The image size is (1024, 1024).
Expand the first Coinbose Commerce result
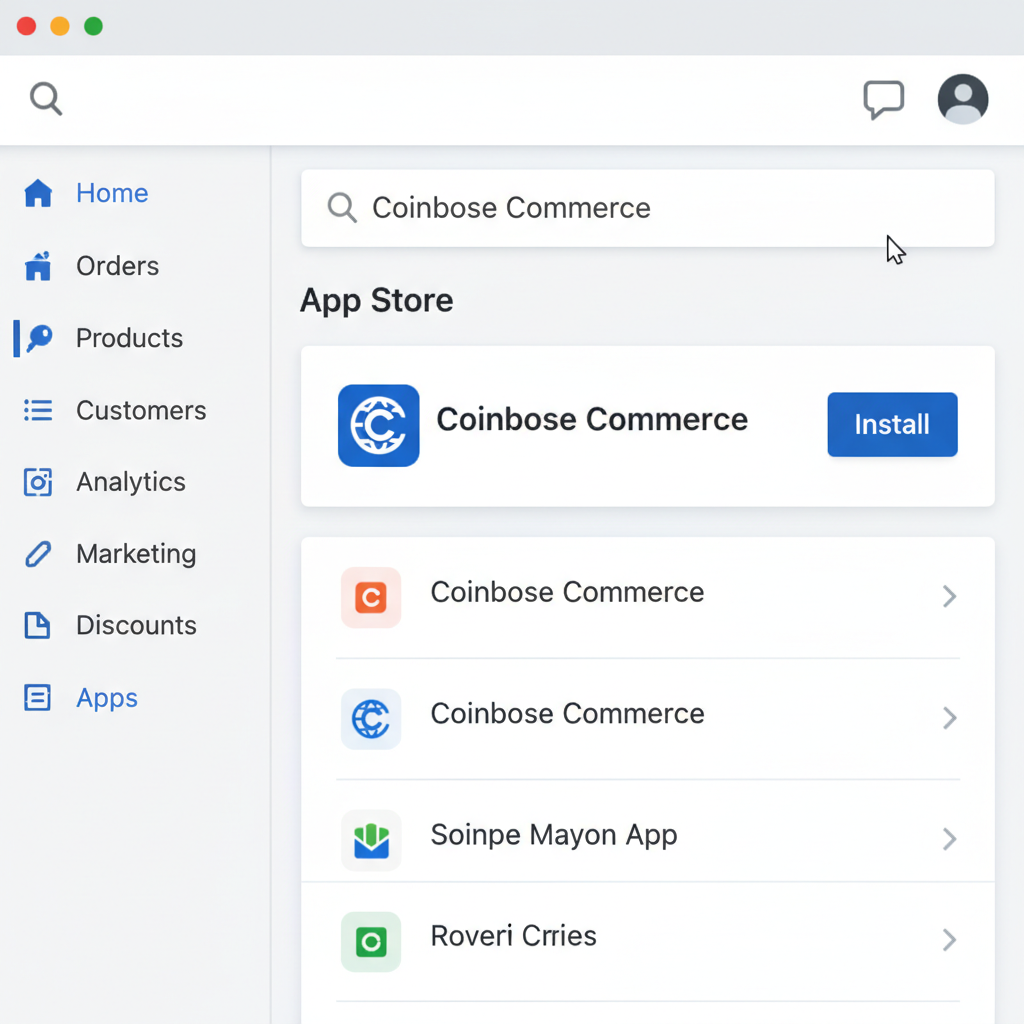coord(949,596)
